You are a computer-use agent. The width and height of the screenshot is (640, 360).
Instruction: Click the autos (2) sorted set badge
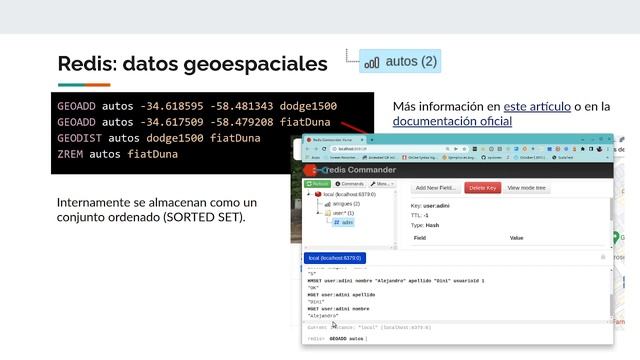pos(400,61)
